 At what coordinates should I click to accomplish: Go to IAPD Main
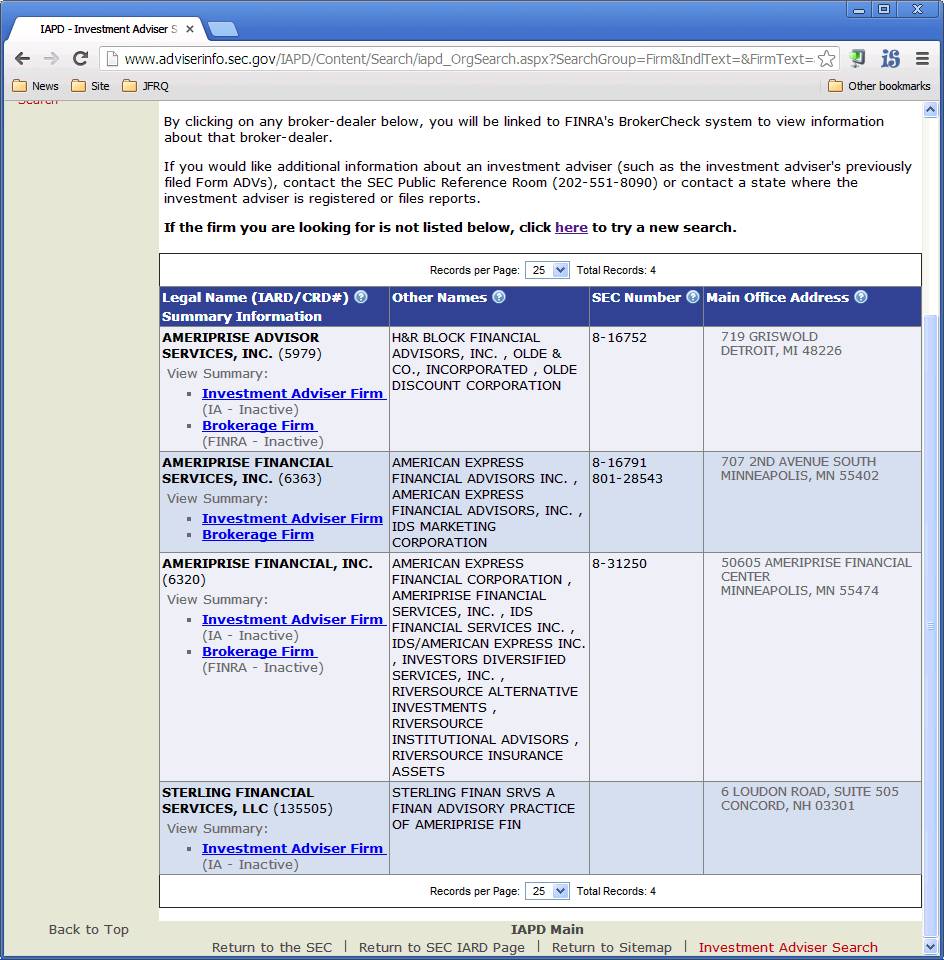coord(547,929)
